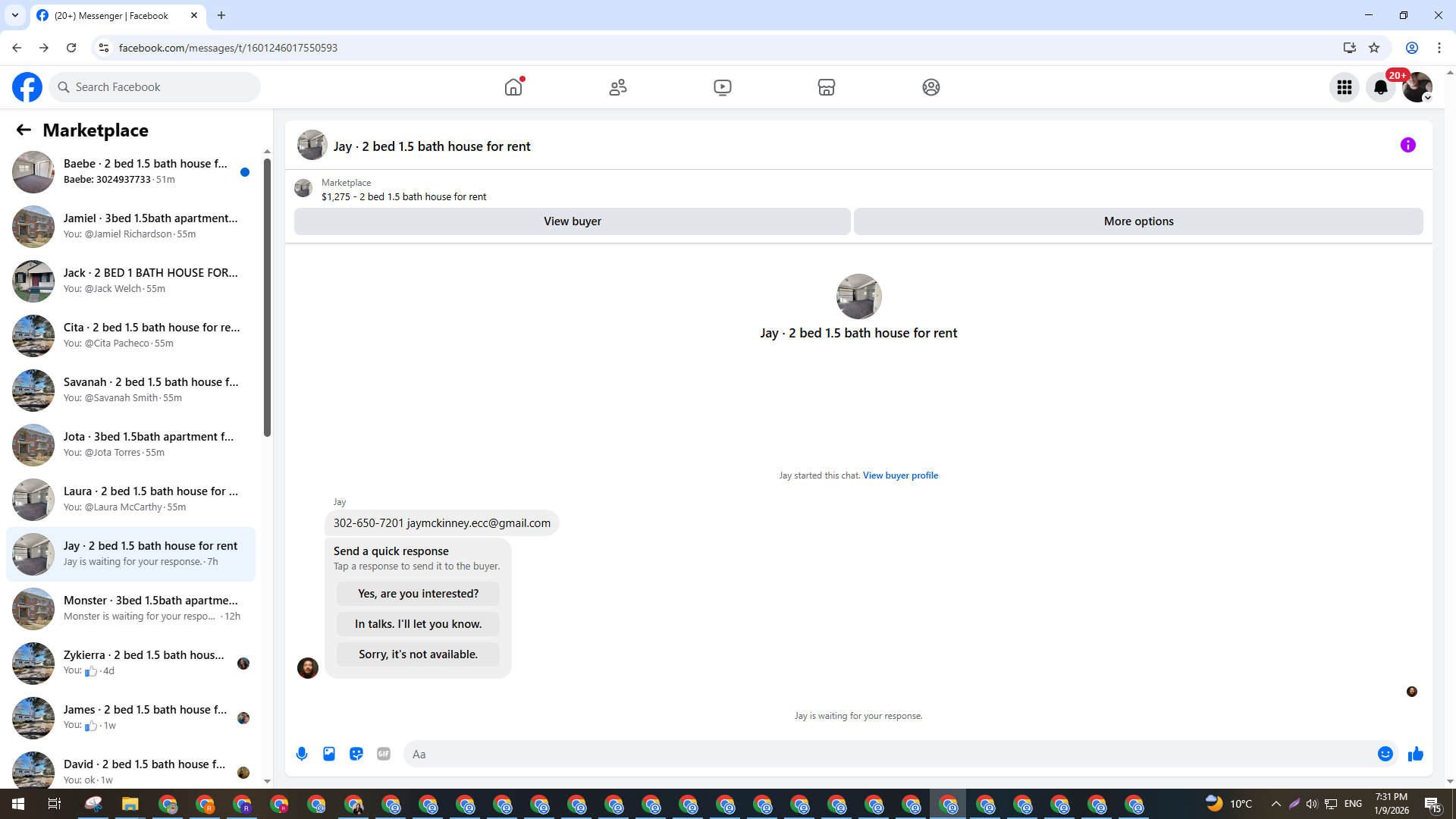Open the Facebook apps grid menu
The width and height of the screenshot is (1456, 819).
pos(1344,87)
